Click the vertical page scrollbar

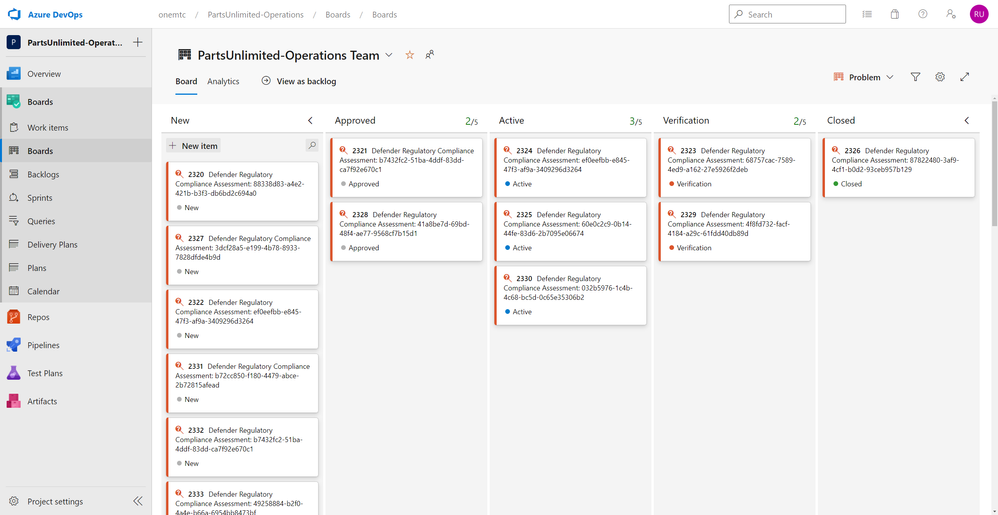(994, 163)
